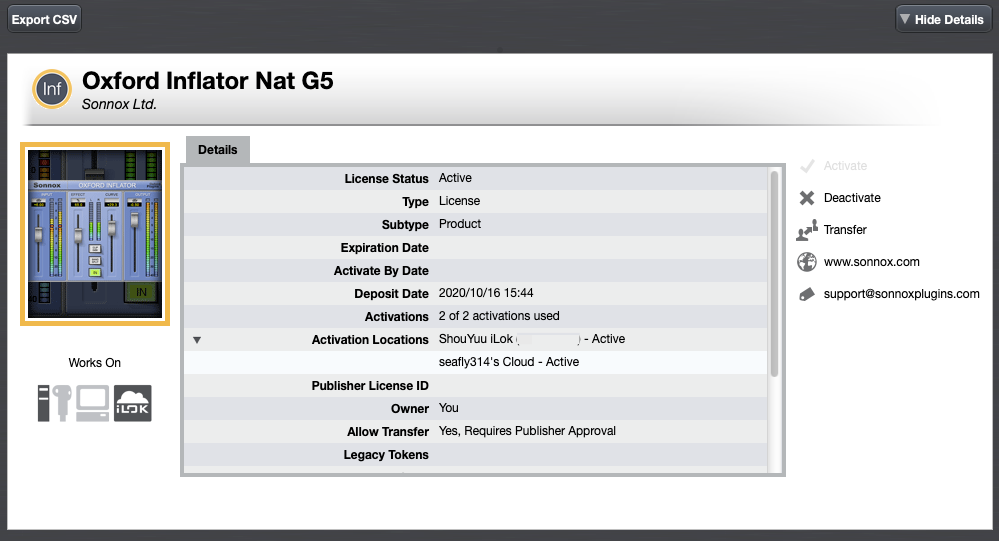This screenshot has width=999, height=541.
Task: Click the deposit date '2020/10/16 15:44'
Action: 485,293
